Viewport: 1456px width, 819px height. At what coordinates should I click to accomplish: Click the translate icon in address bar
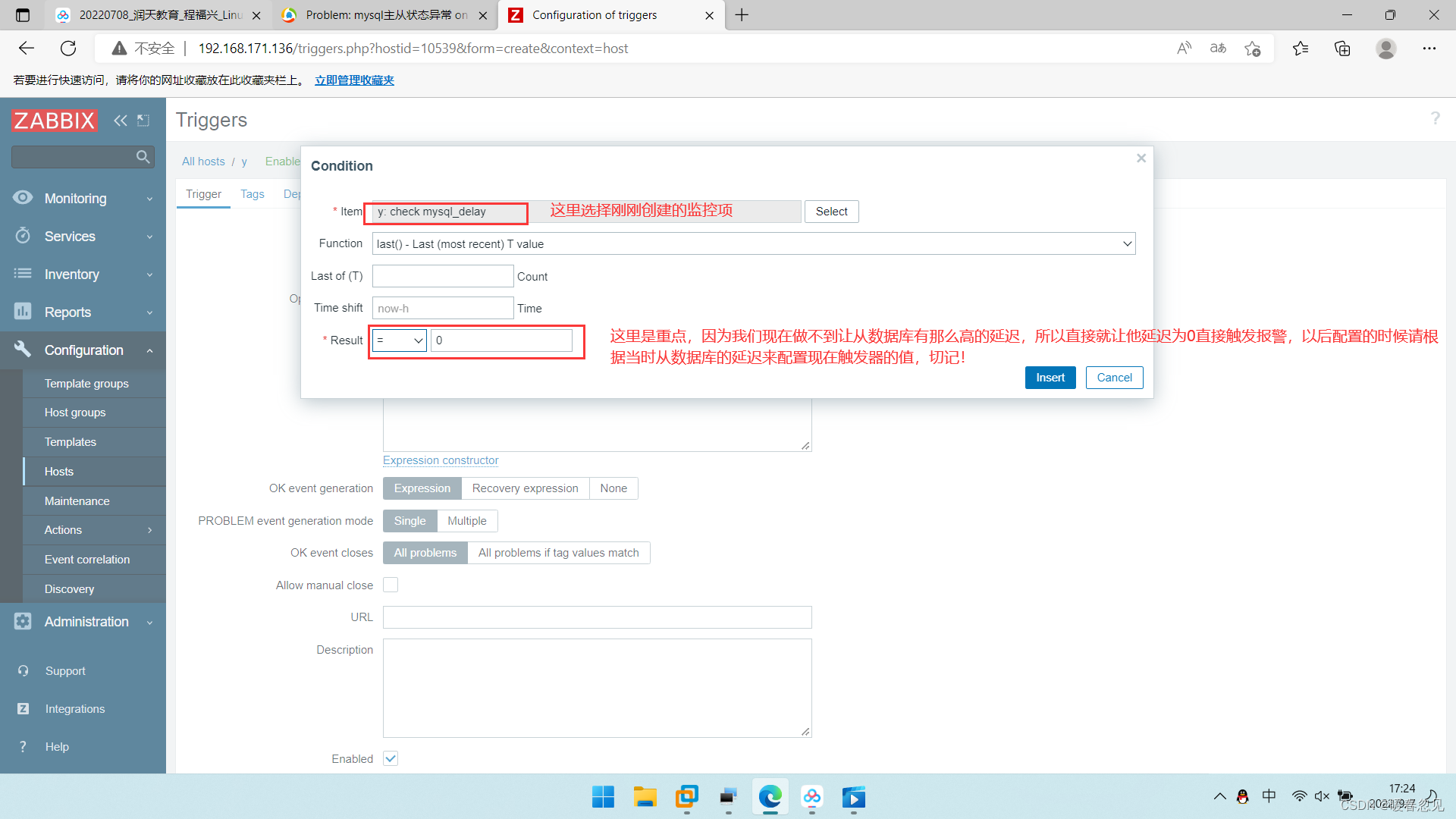coord(1218,49)
